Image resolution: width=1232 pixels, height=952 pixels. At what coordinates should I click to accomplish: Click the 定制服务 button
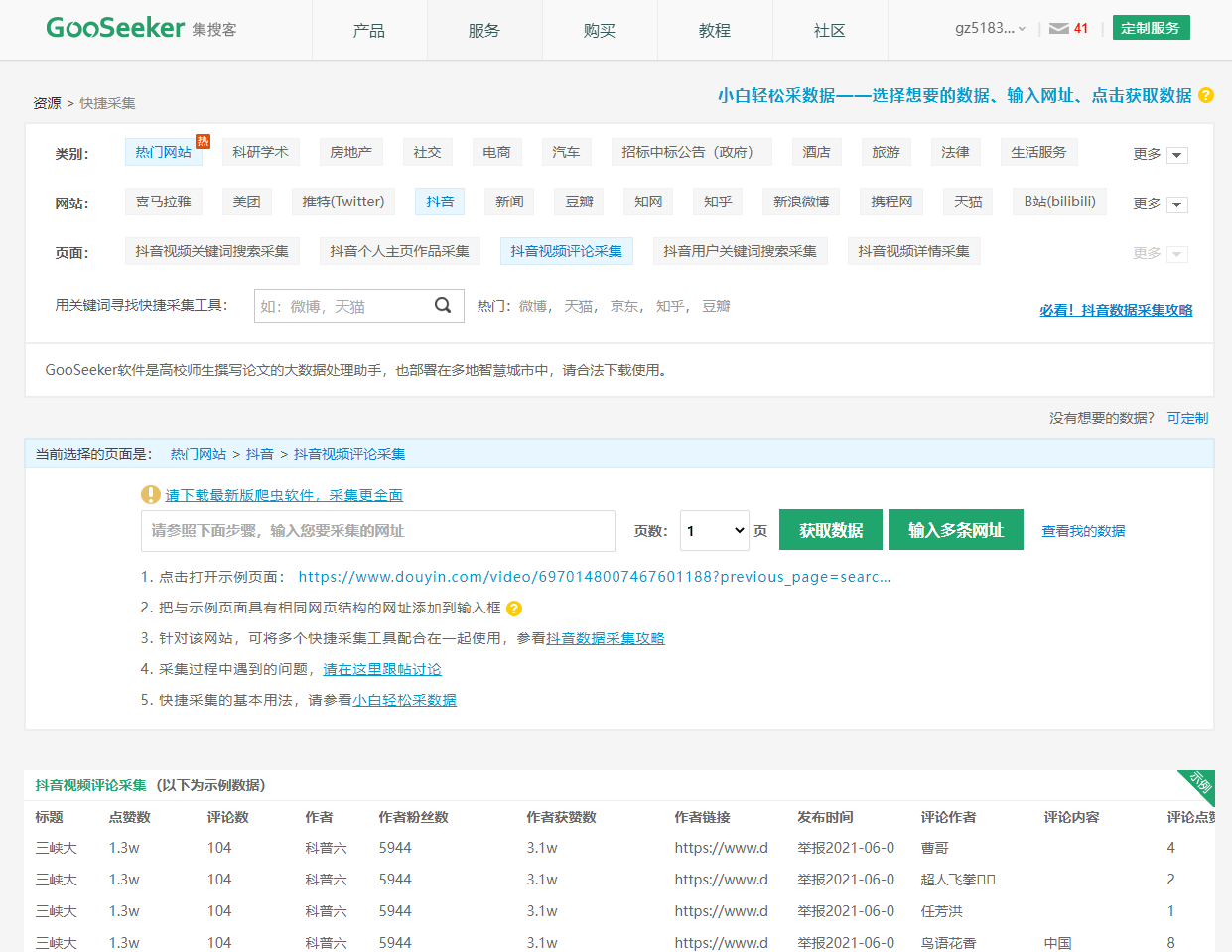1151,28
